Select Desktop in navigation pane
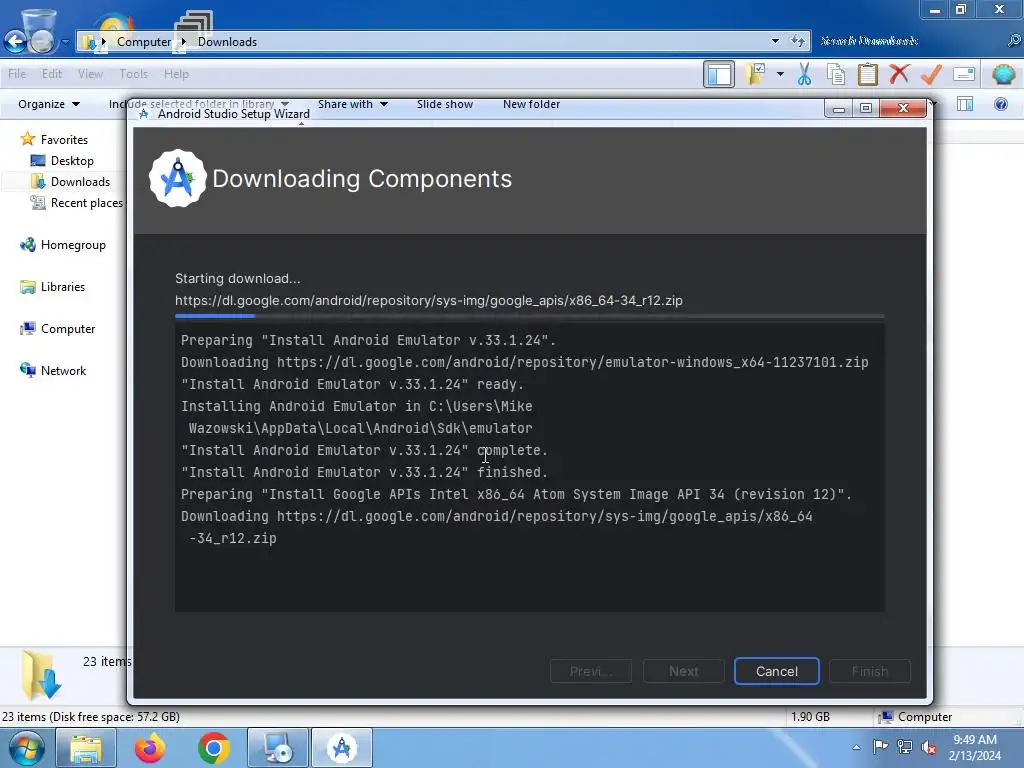1024x768 pixels. (x=72, y=161)
